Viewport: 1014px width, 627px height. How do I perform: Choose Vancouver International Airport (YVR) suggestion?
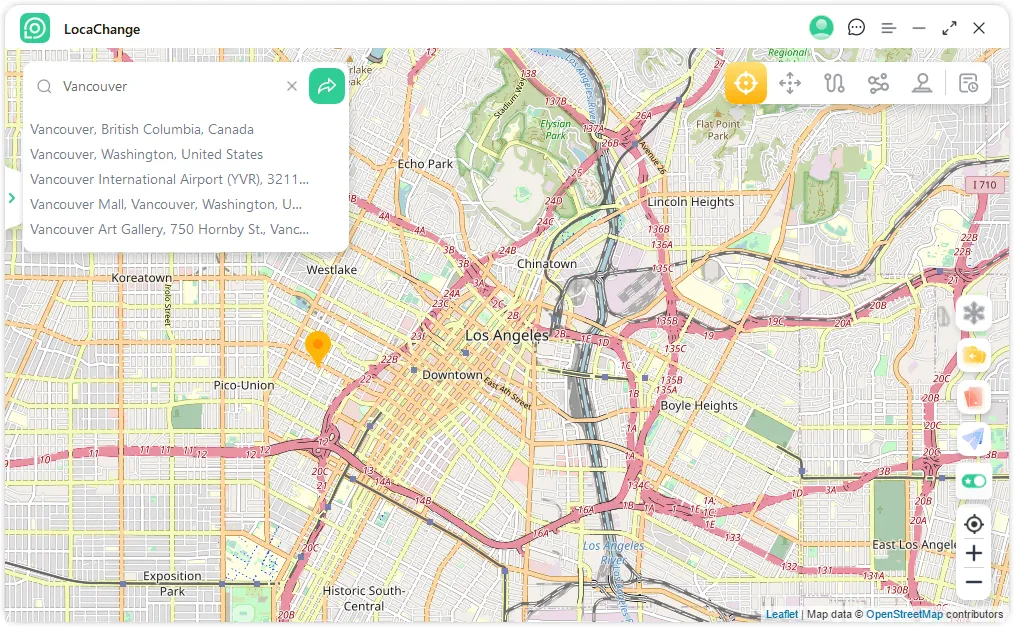coord(169,180)
